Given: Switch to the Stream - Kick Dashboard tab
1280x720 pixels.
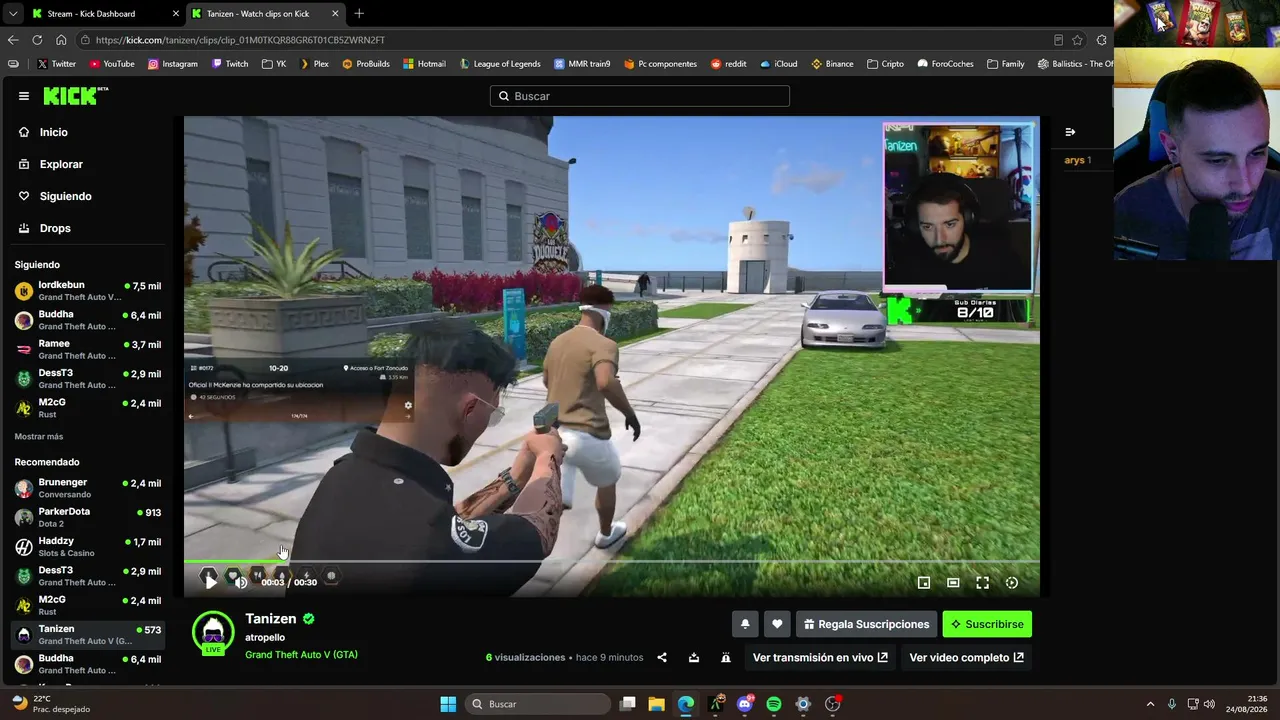Looking at the screenshot, I should 104,14.
